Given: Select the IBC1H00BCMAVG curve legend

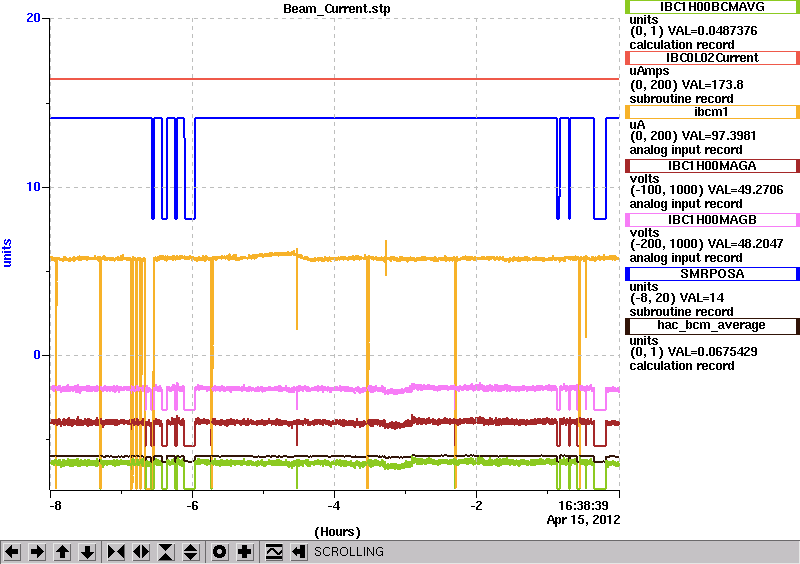Looking at the screenshot, I should pos(712,6).
